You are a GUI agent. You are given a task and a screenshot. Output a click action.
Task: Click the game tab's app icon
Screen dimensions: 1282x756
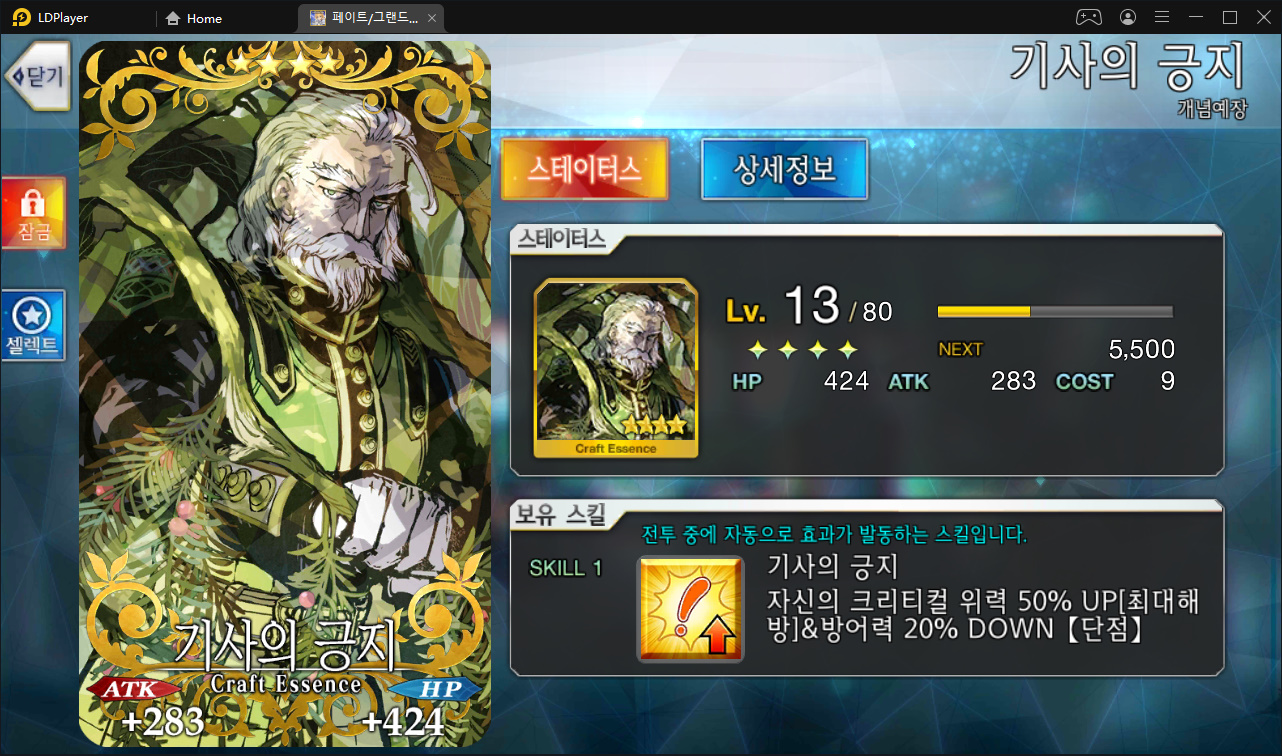tap(317, 18)
